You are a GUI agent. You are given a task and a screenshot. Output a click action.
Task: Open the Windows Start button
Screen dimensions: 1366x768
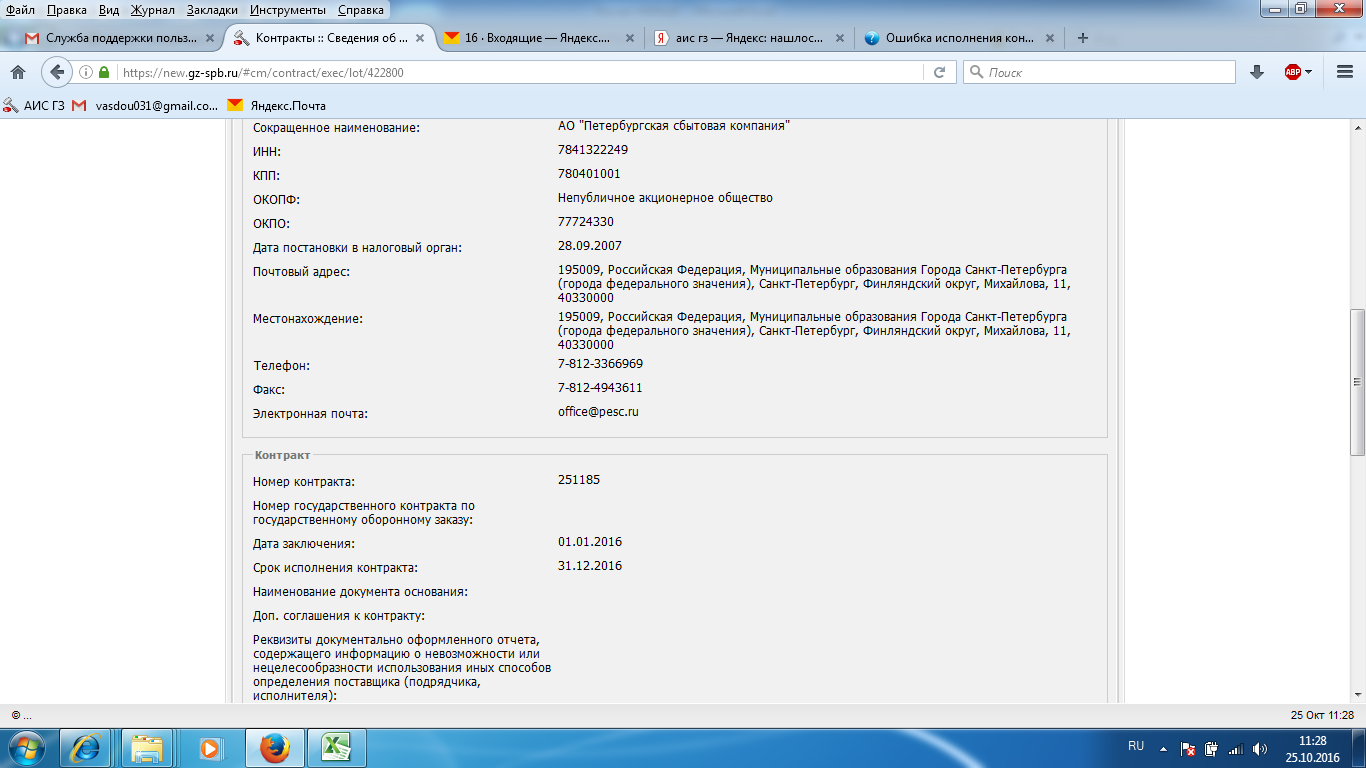click(x=26, y=748)
